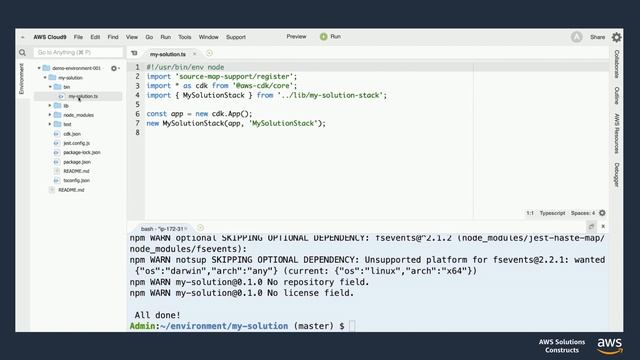Viewport: 640px width, 360px height.
Task: Select package.json in the file tree
Action: click(77, 162)
